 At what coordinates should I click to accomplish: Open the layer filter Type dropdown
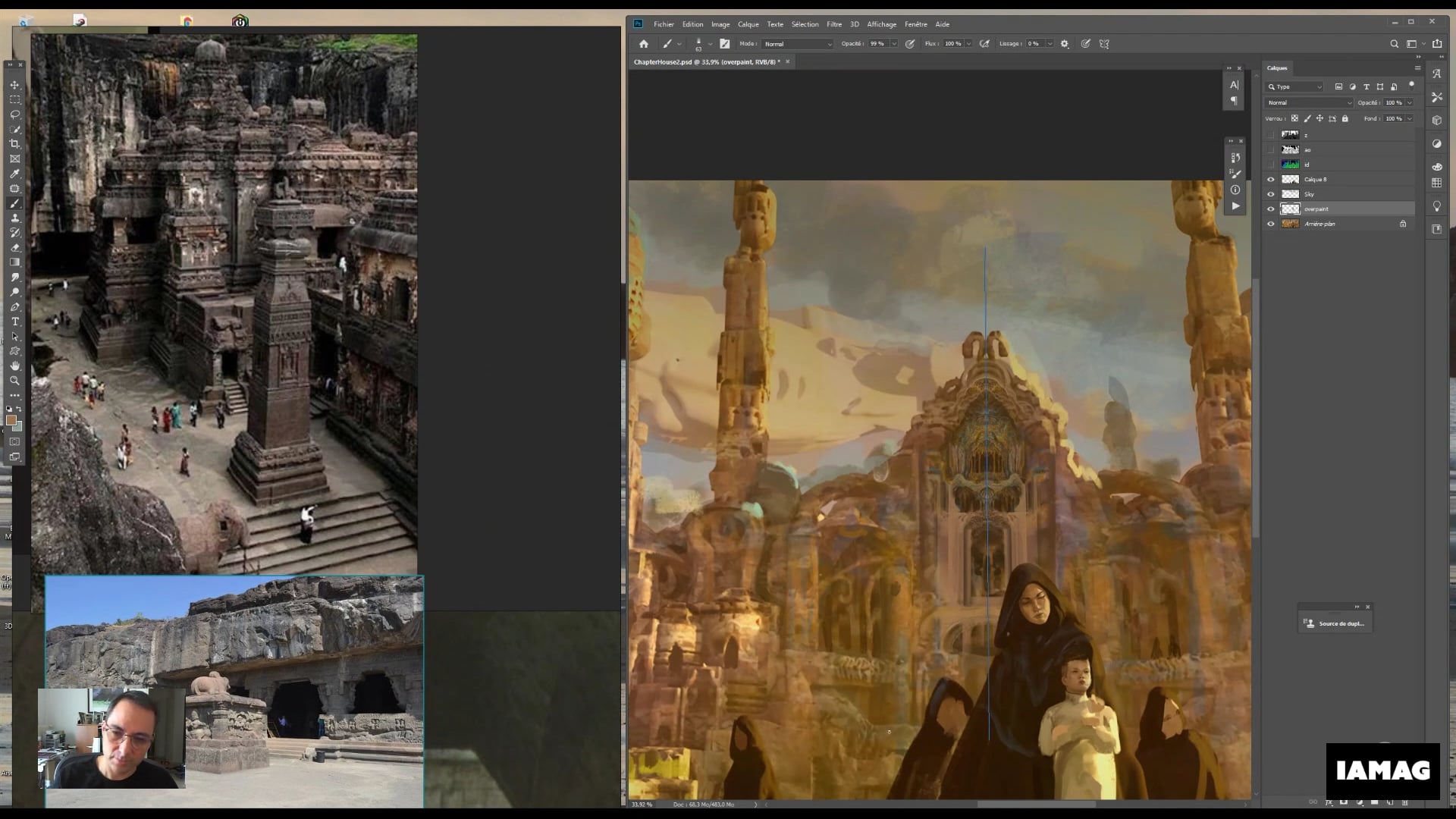click(x=1294, y=86)
